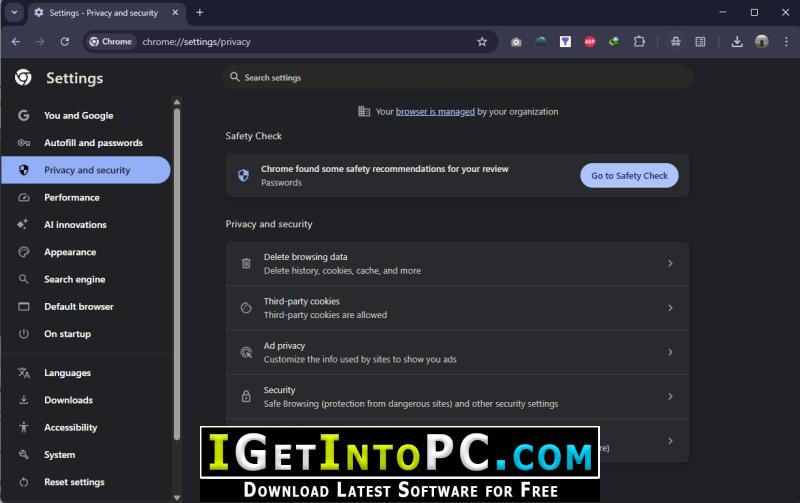Click the camera screenshot extension icon

(x=516, y=42)
